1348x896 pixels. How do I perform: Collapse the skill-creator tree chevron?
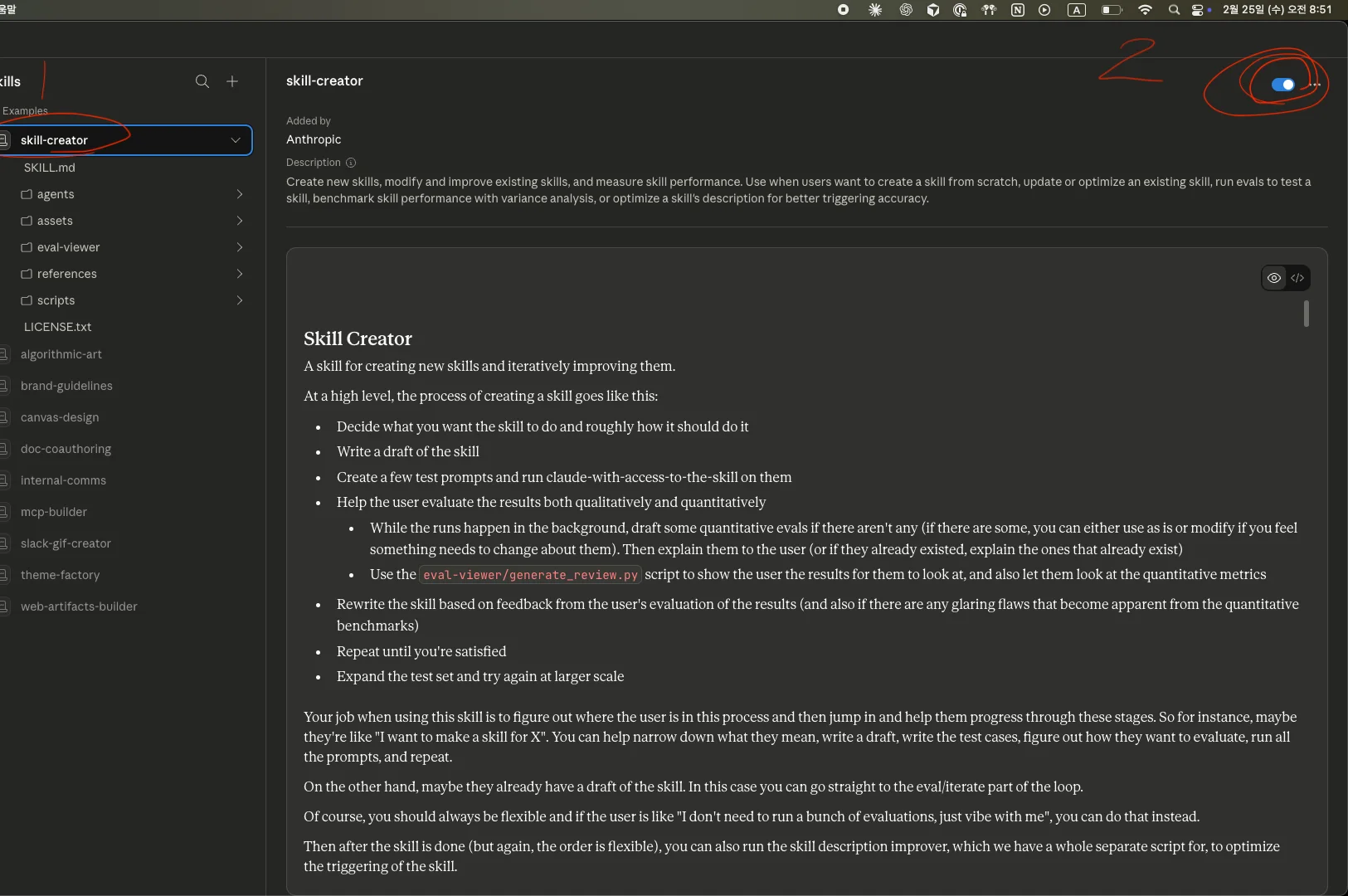click(x=236, y=140)
